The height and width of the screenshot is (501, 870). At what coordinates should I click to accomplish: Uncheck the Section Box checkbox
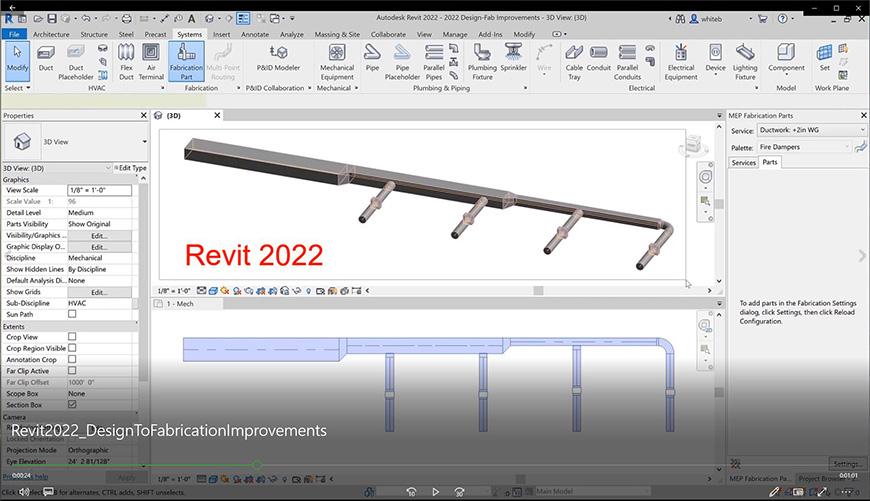pos(72,404)
